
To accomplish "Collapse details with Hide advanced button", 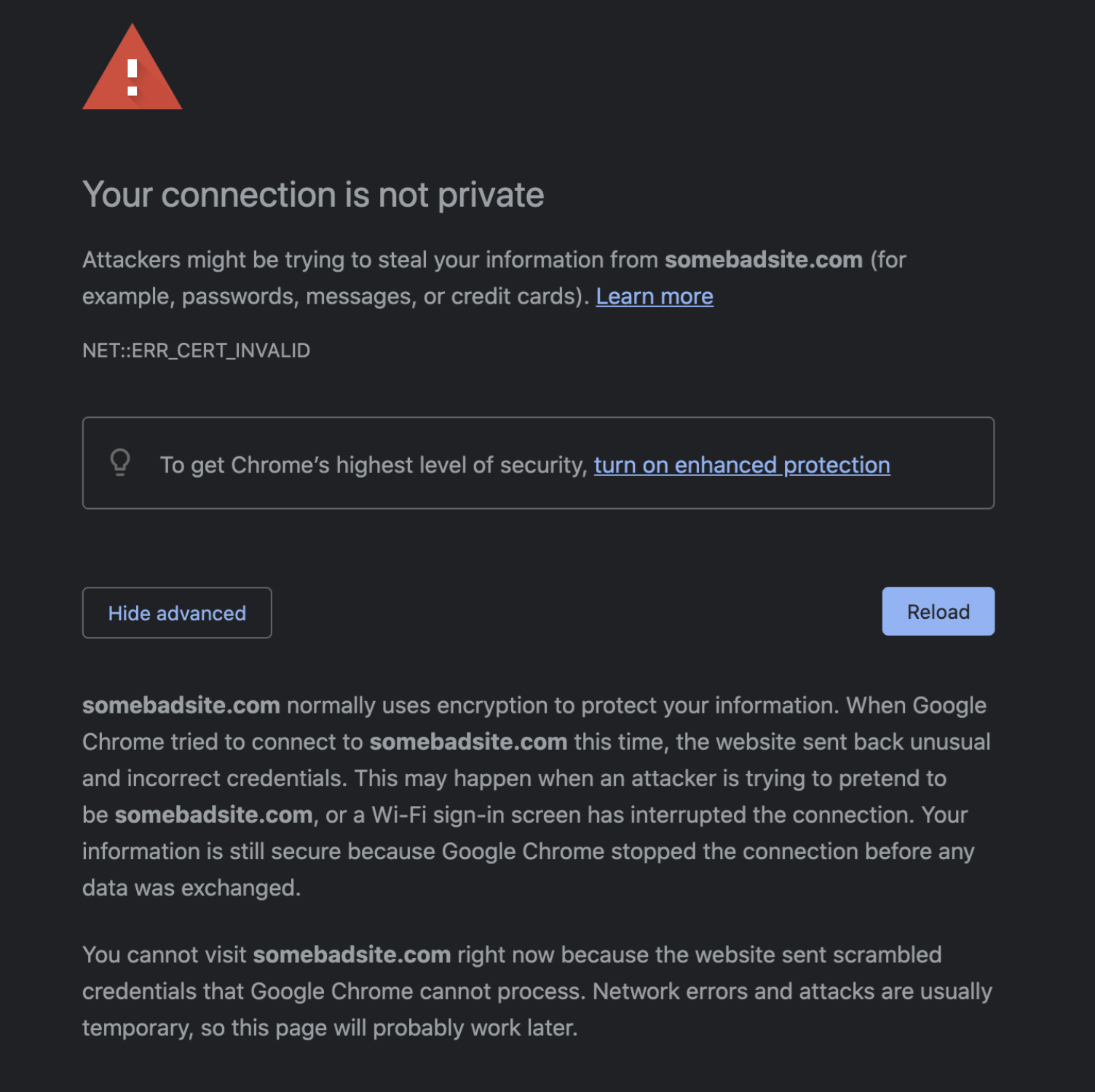I will tap(177, 613).
